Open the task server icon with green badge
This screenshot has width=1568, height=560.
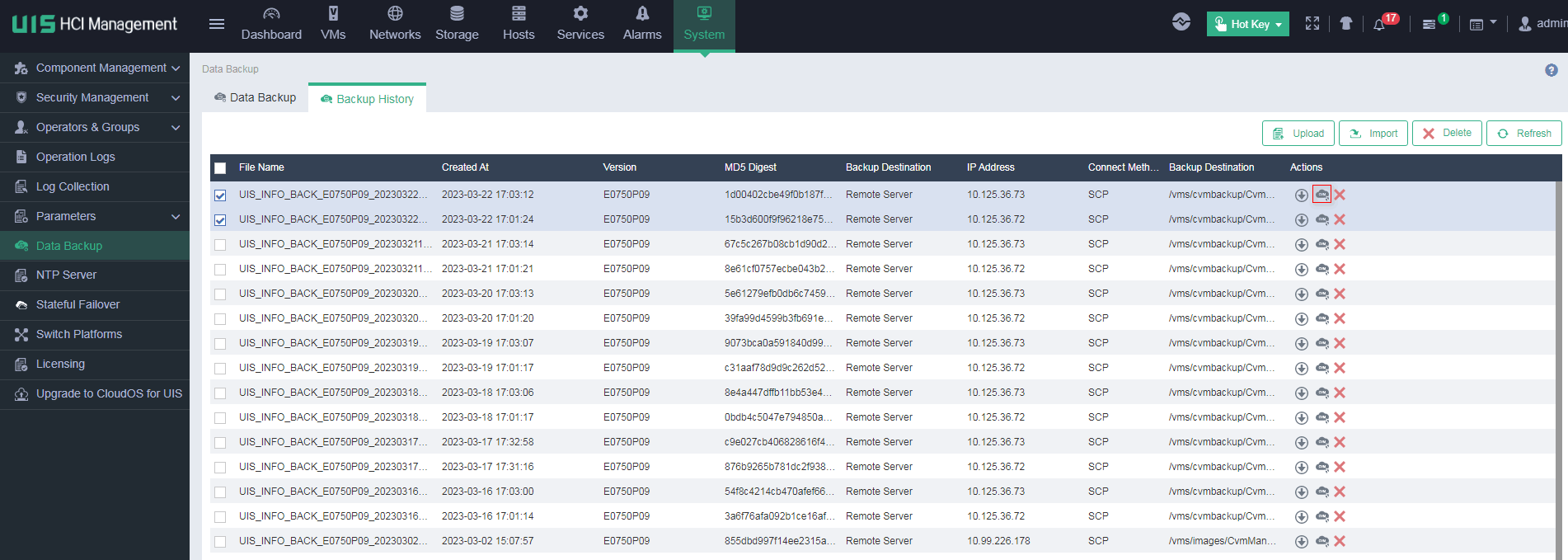pos(1430,25)
